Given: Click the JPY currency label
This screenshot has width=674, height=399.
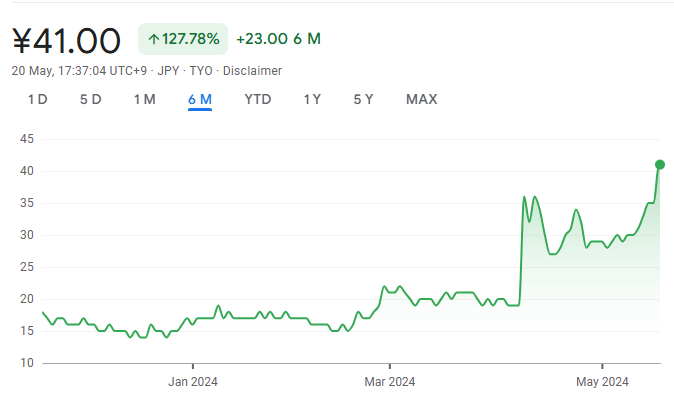Looking at the screenshot, I should (x=168, y=71).
